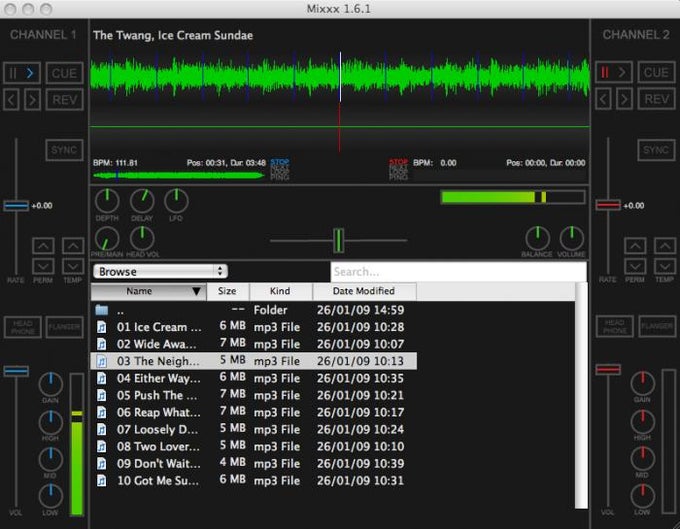
Task: Enable REV on Channel 2
Action: [656, 99]
